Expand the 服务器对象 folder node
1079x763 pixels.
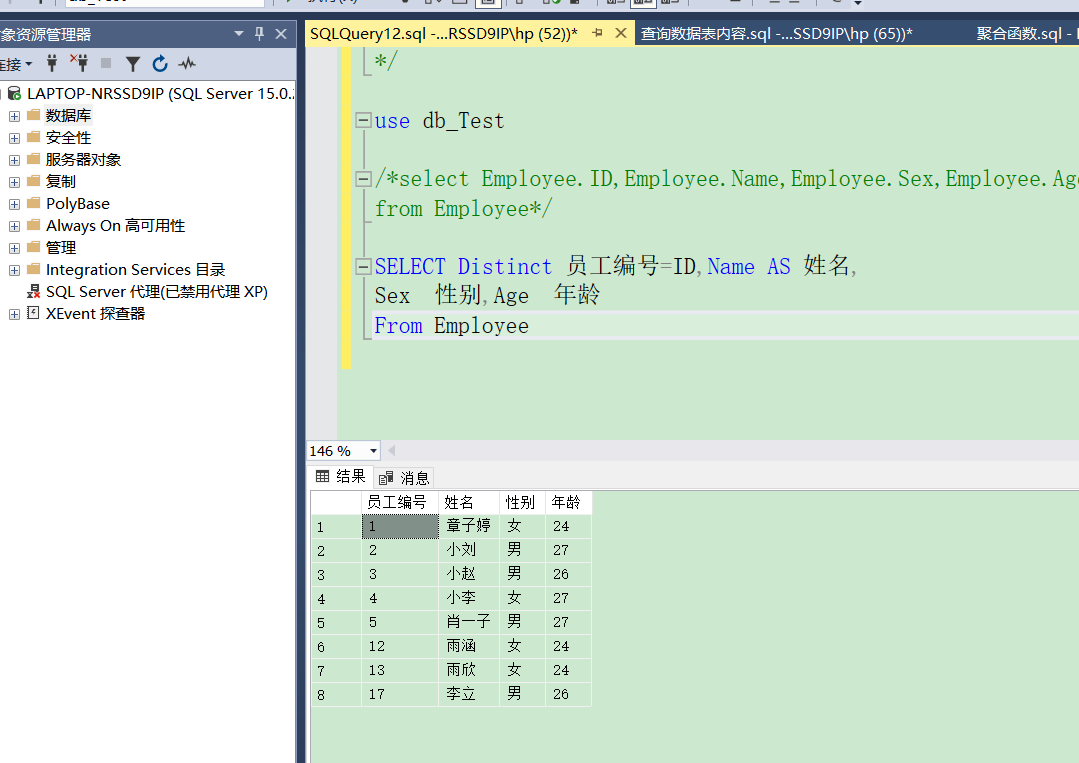coord(14,160)
